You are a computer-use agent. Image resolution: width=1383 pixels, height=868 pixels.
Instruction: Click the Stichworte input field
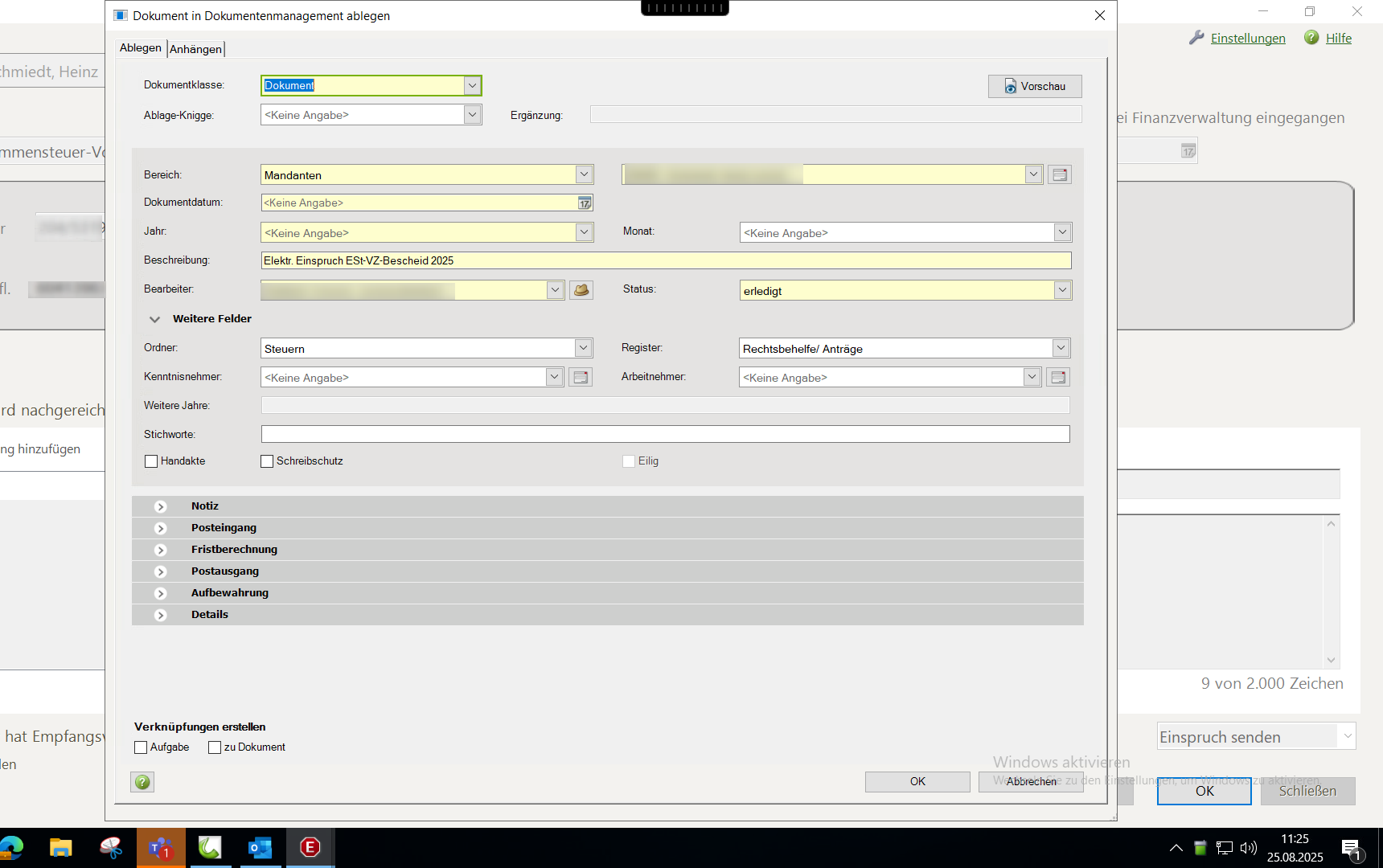point(665,435)
